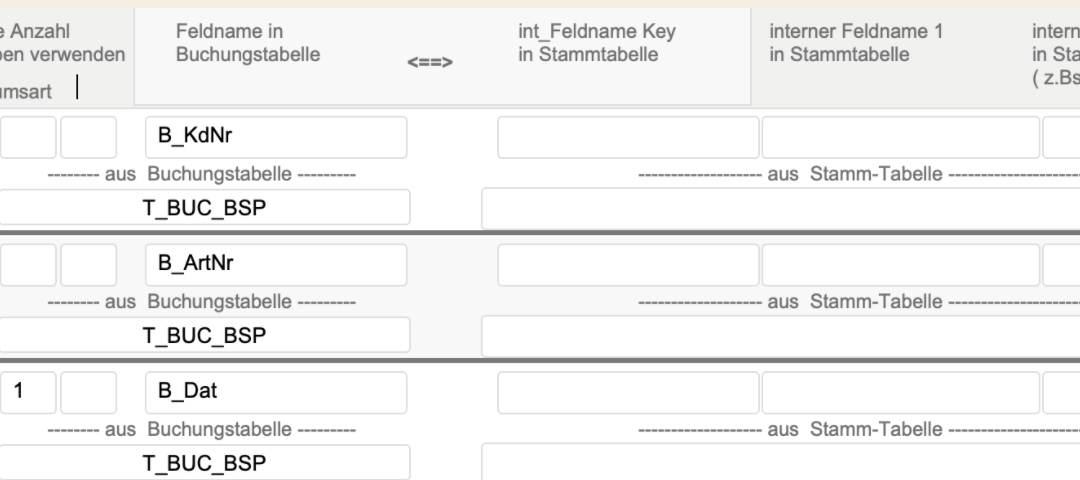This screenshot has width=1080, height=480.
Task: Focus interner Feldname 1 input in B_KdNr row
Action: [900, 138]
